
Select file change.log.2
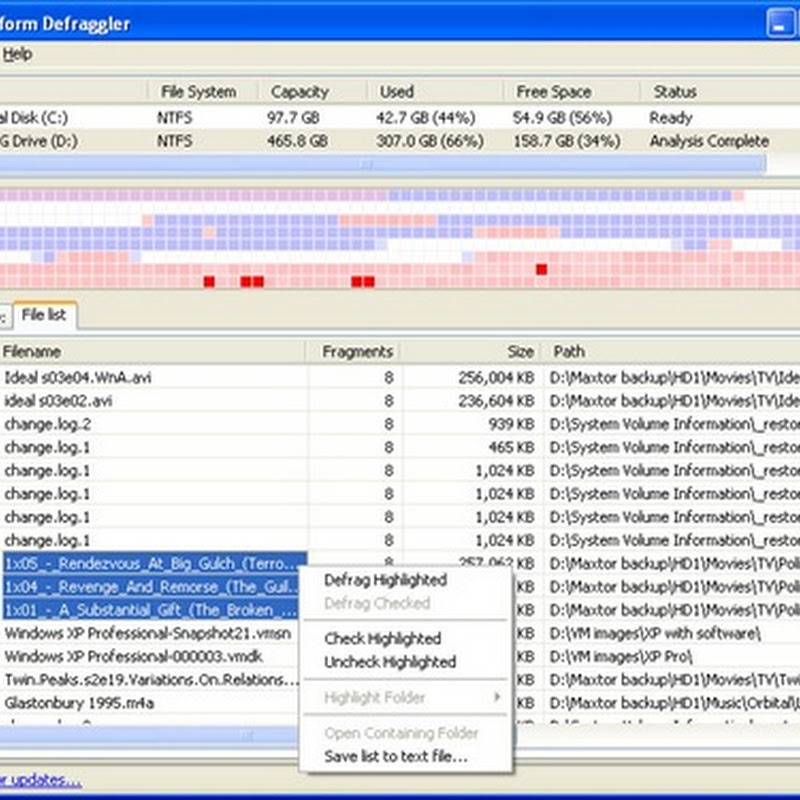47,424
